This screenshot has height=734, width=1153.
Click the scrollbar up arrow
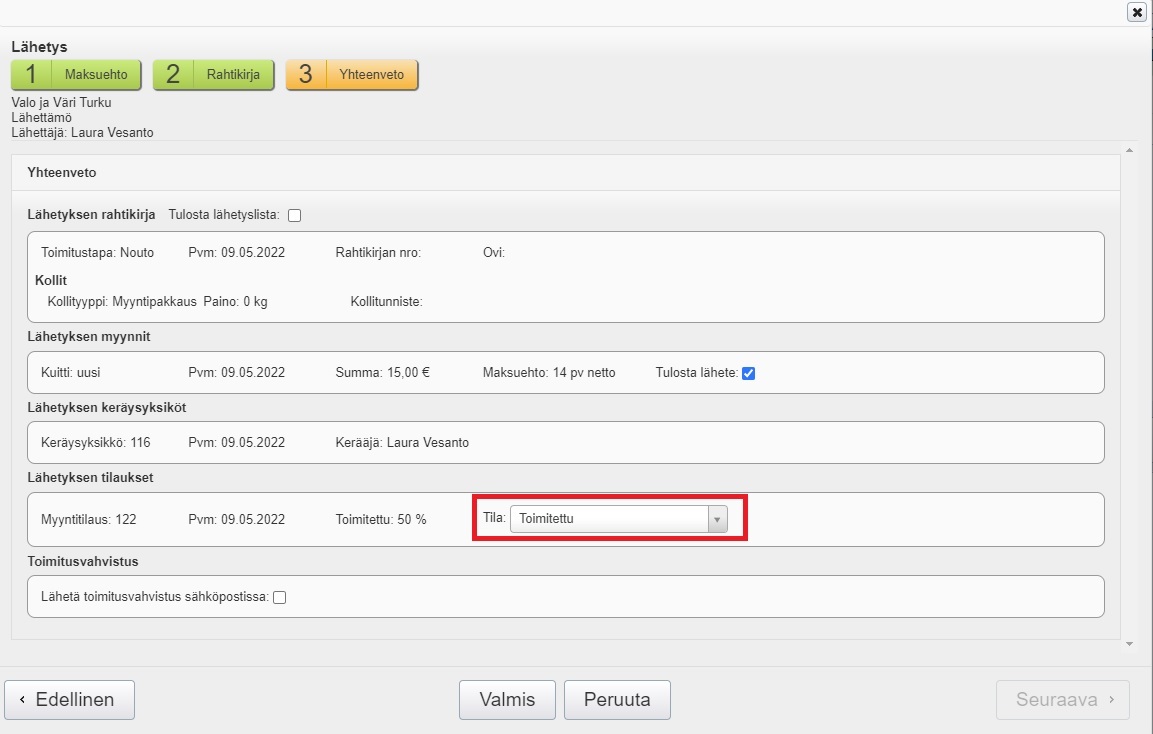coord(1129,151)
